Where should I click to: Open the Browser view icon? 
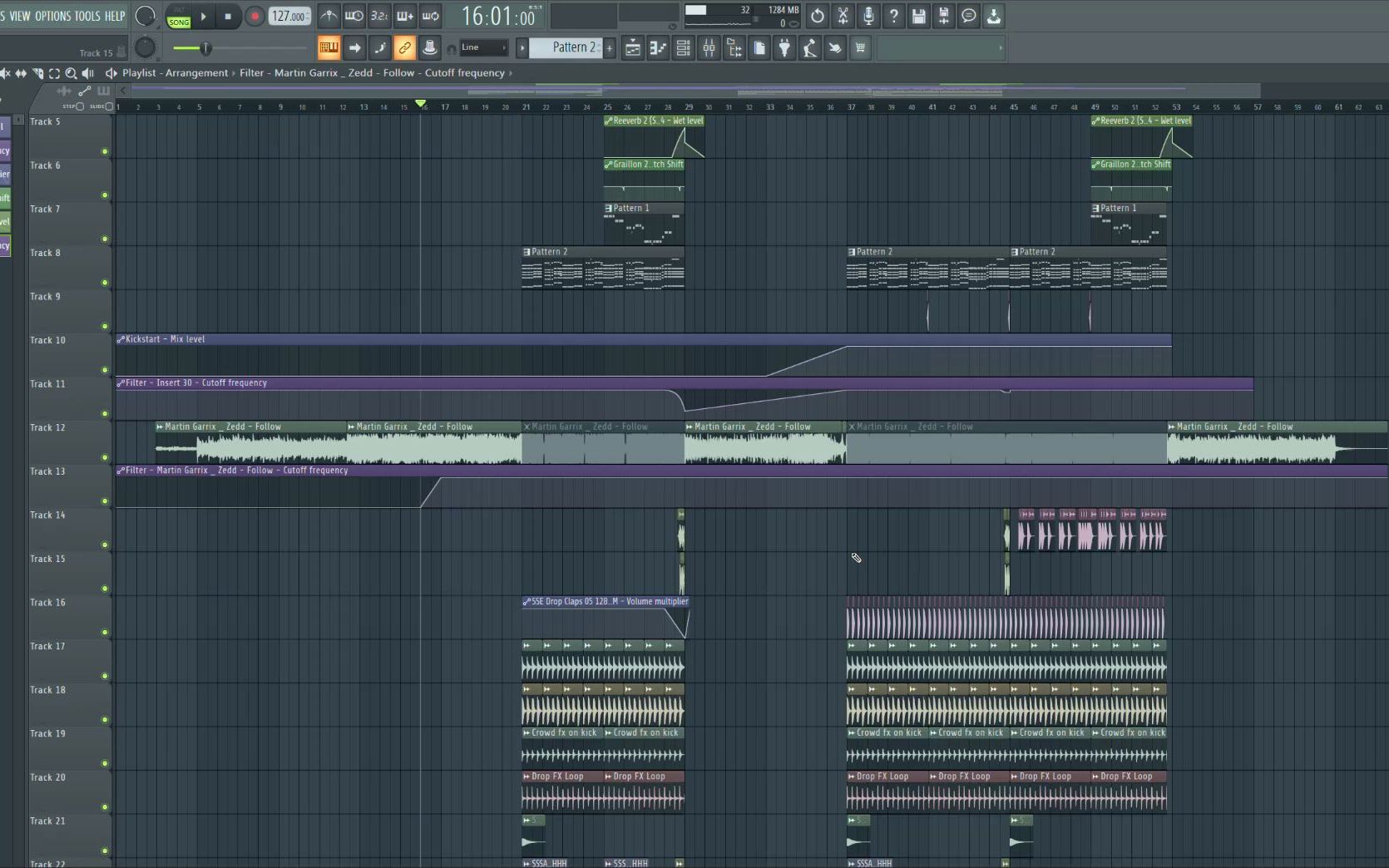734,48
